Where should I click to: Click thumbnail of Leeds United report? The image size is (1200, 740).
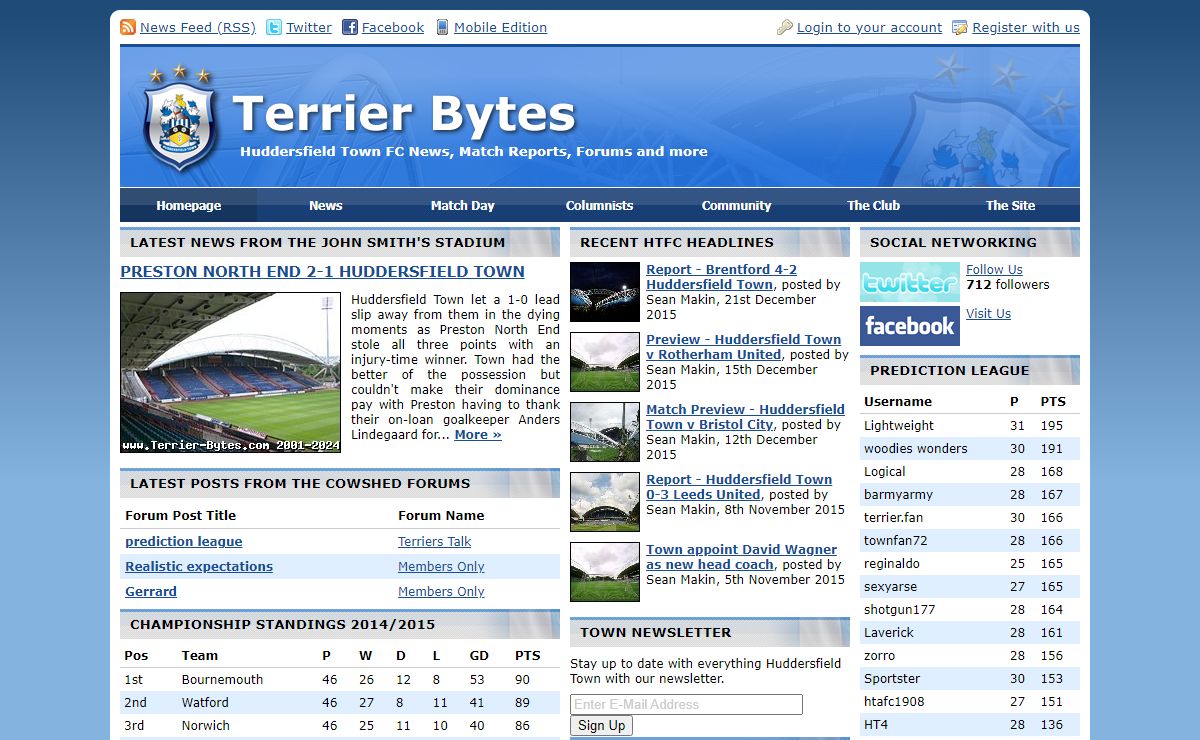click(x=605, y=502)
